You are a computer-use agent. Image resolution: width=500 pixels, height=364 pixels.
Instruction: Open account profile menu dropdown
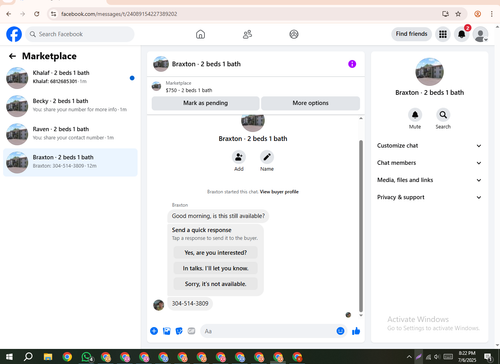[x=481, y=34]
